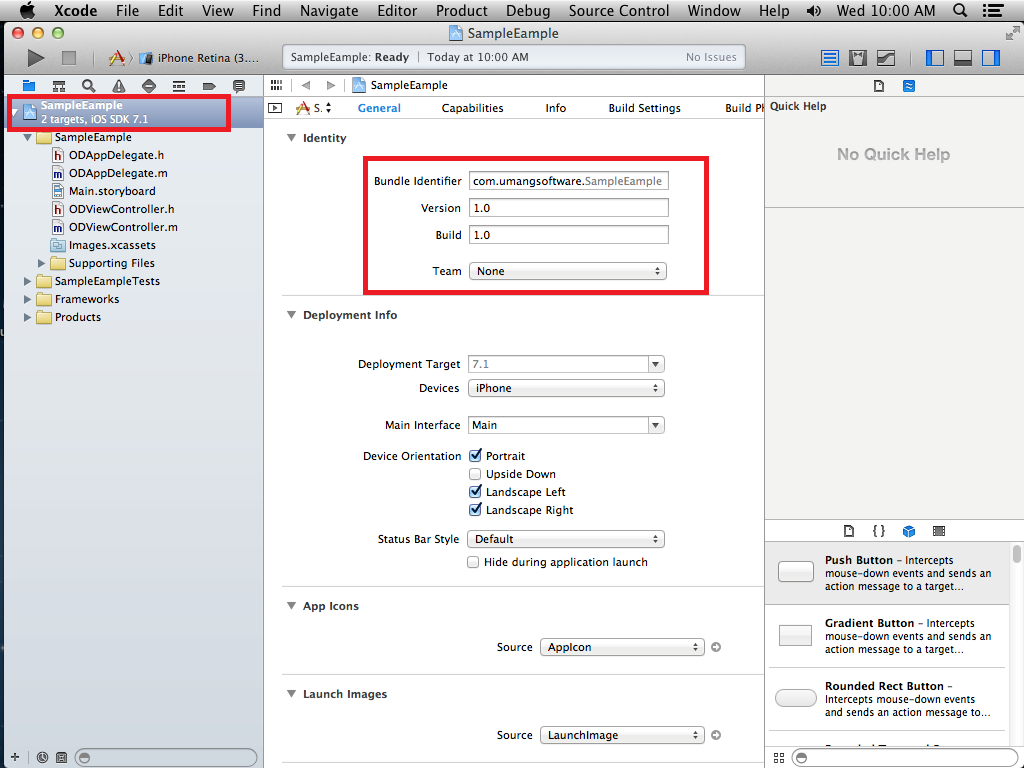This screenshot has width=1024, height=768.
Task: Open the Log navigator speech bubble
Action: (239, 86)
